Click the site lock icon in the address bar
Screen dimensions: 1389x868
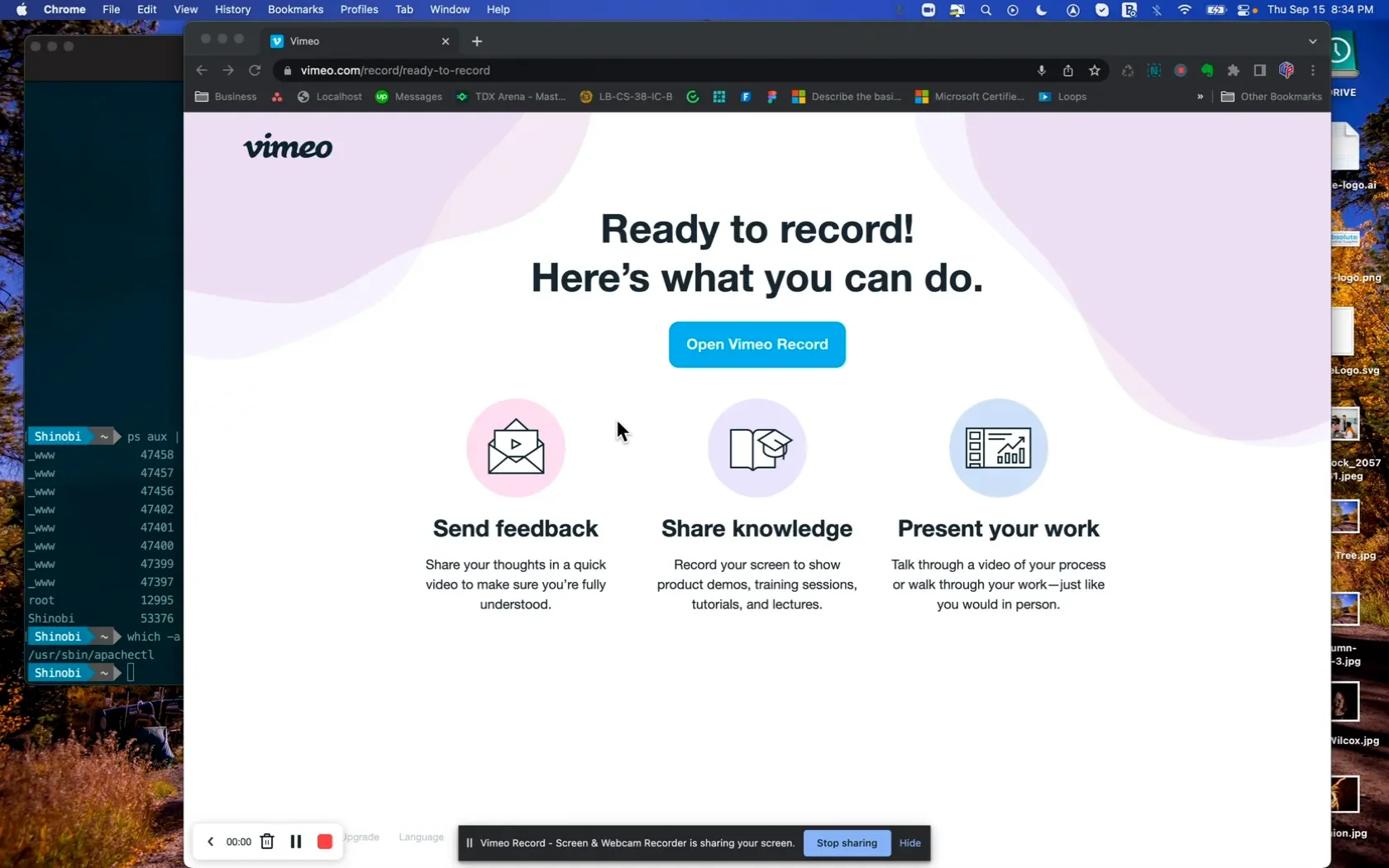(x=288, y=70)
